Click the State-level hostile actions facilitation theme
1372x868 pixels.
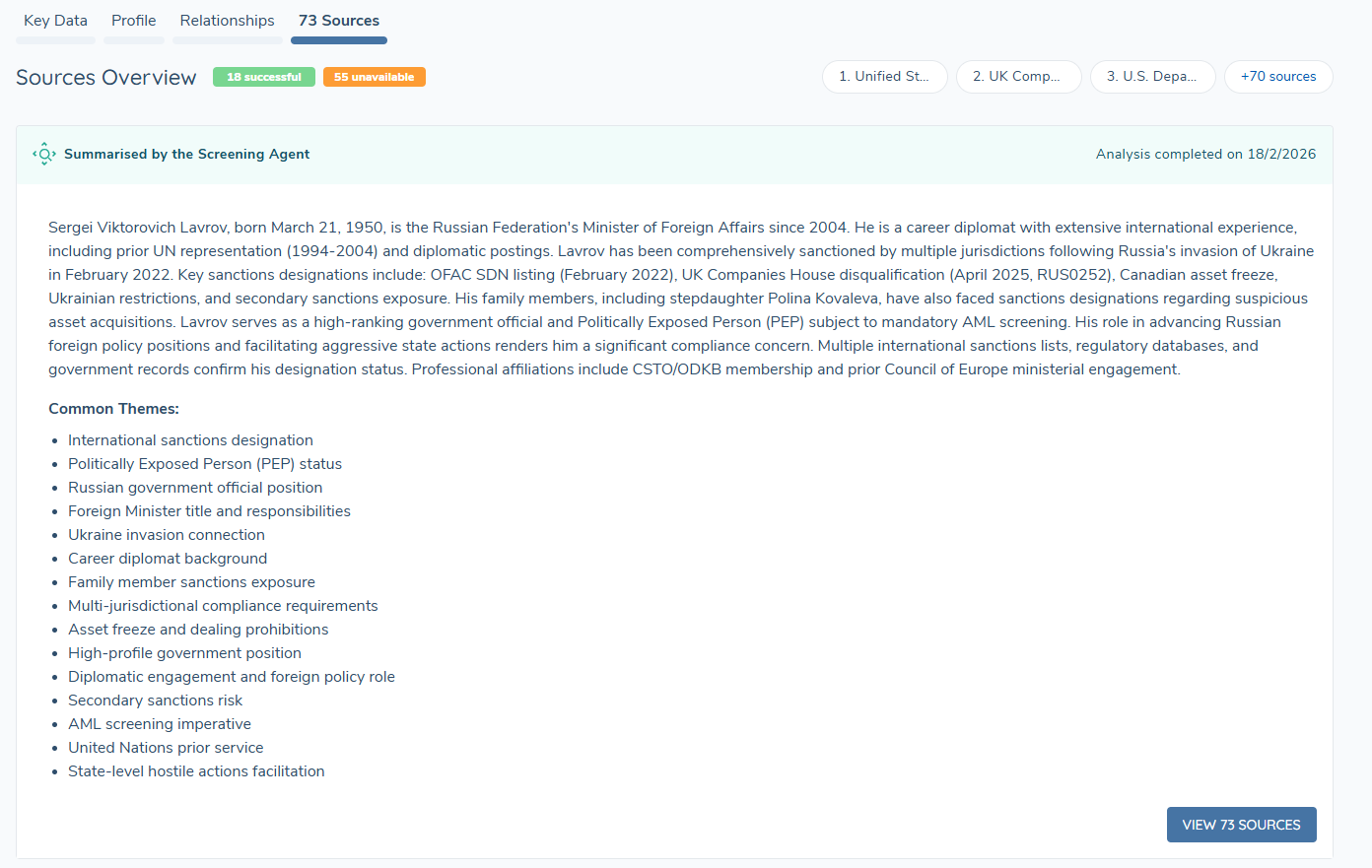pos(196,771)
